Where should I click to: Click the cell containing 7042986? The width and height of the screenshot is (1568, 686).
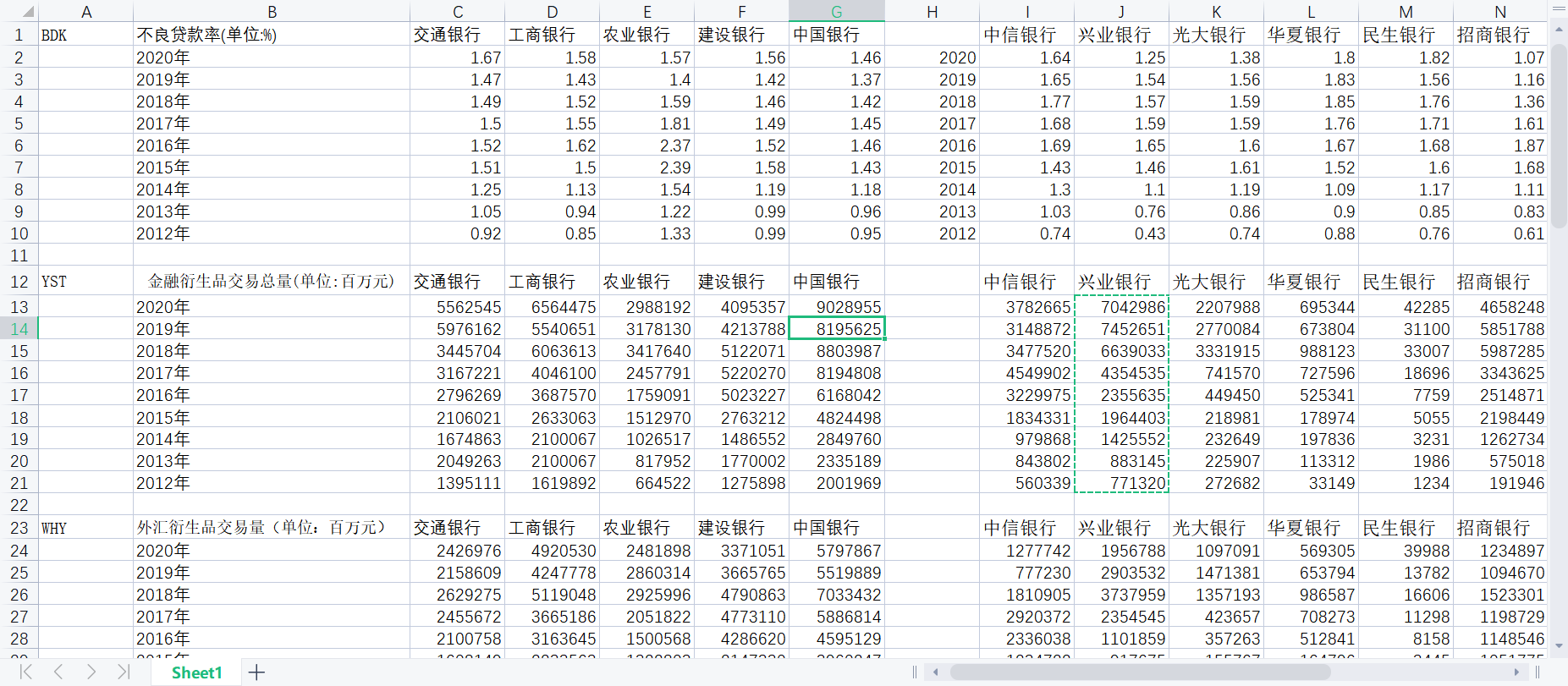[1121, 307]
